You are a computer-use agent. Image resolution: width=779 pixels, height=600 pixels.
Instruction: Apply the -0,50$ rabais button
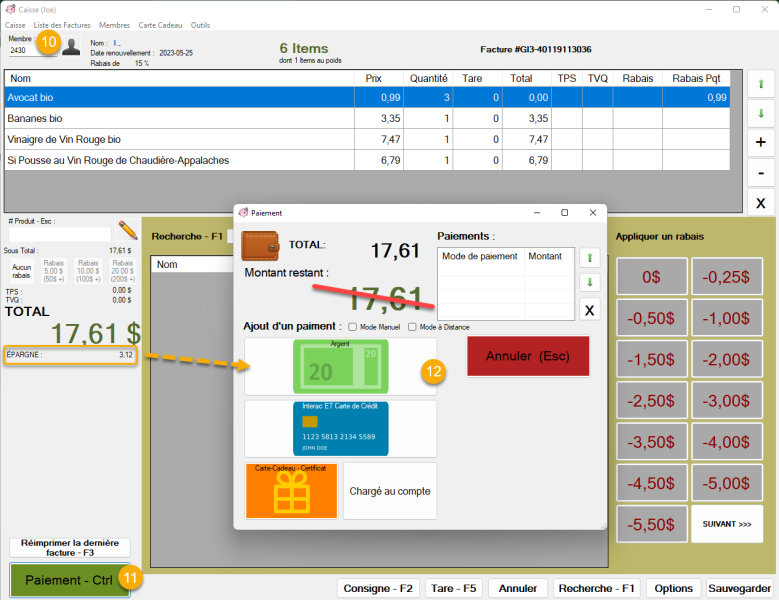(x=652, y=318)
